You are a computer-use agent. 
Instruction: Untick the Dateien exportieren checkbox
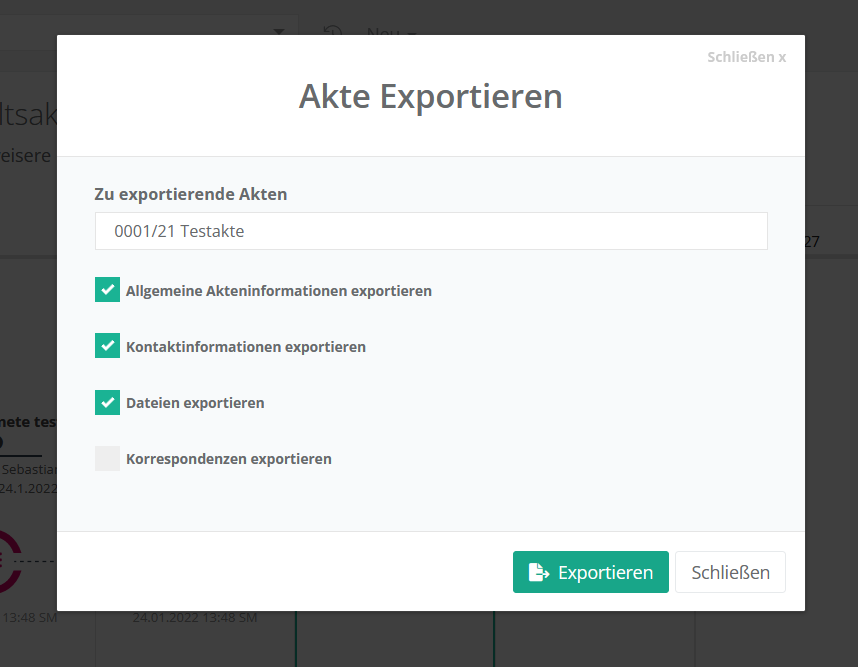[x=107, y=402]
